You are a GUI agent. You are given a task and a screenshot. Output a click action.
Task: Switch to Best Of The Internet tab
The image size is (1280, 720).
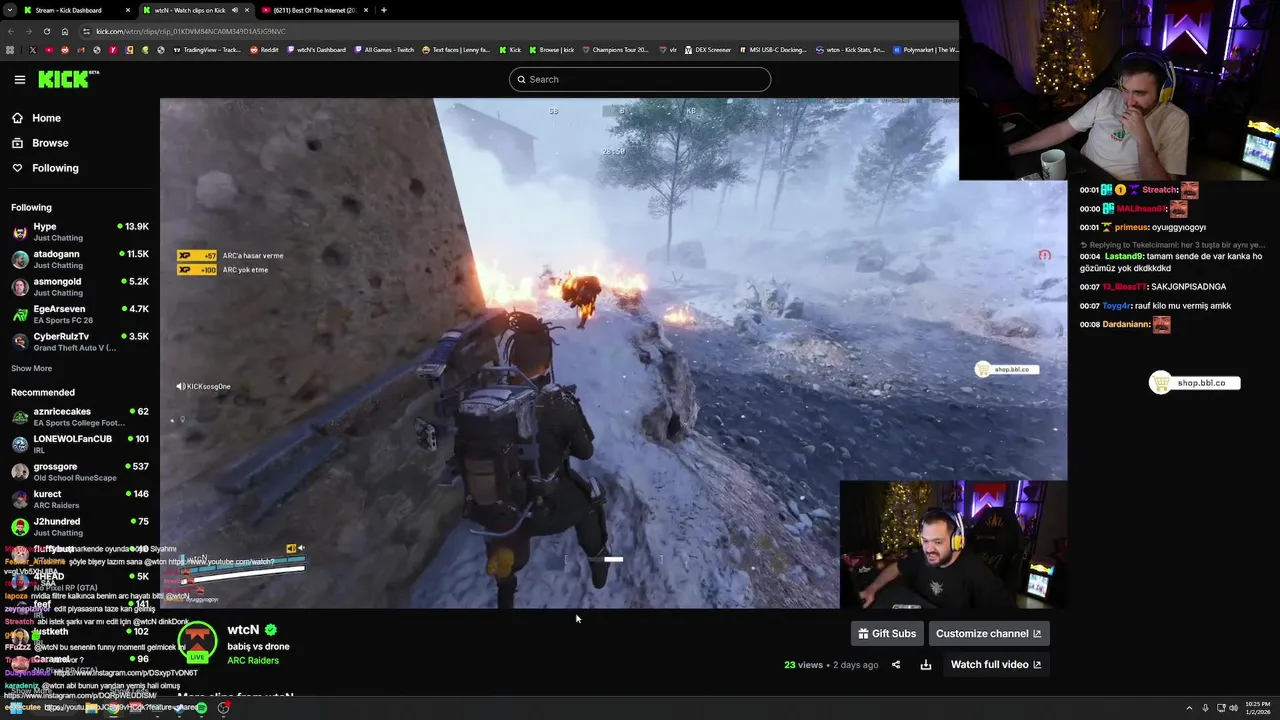coord(314,10)
